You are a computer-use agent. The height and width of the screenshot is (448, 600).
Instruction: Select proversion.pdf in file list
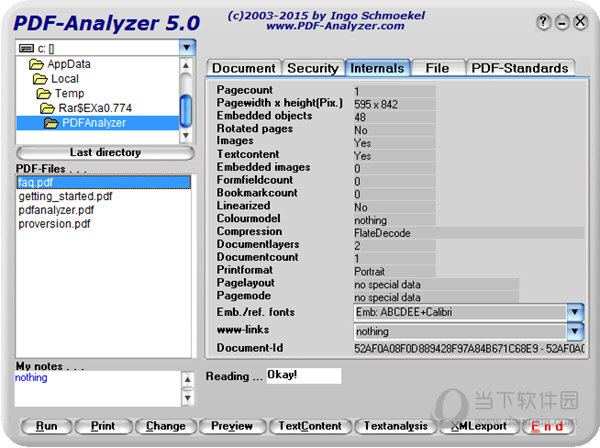click(54, 224)
